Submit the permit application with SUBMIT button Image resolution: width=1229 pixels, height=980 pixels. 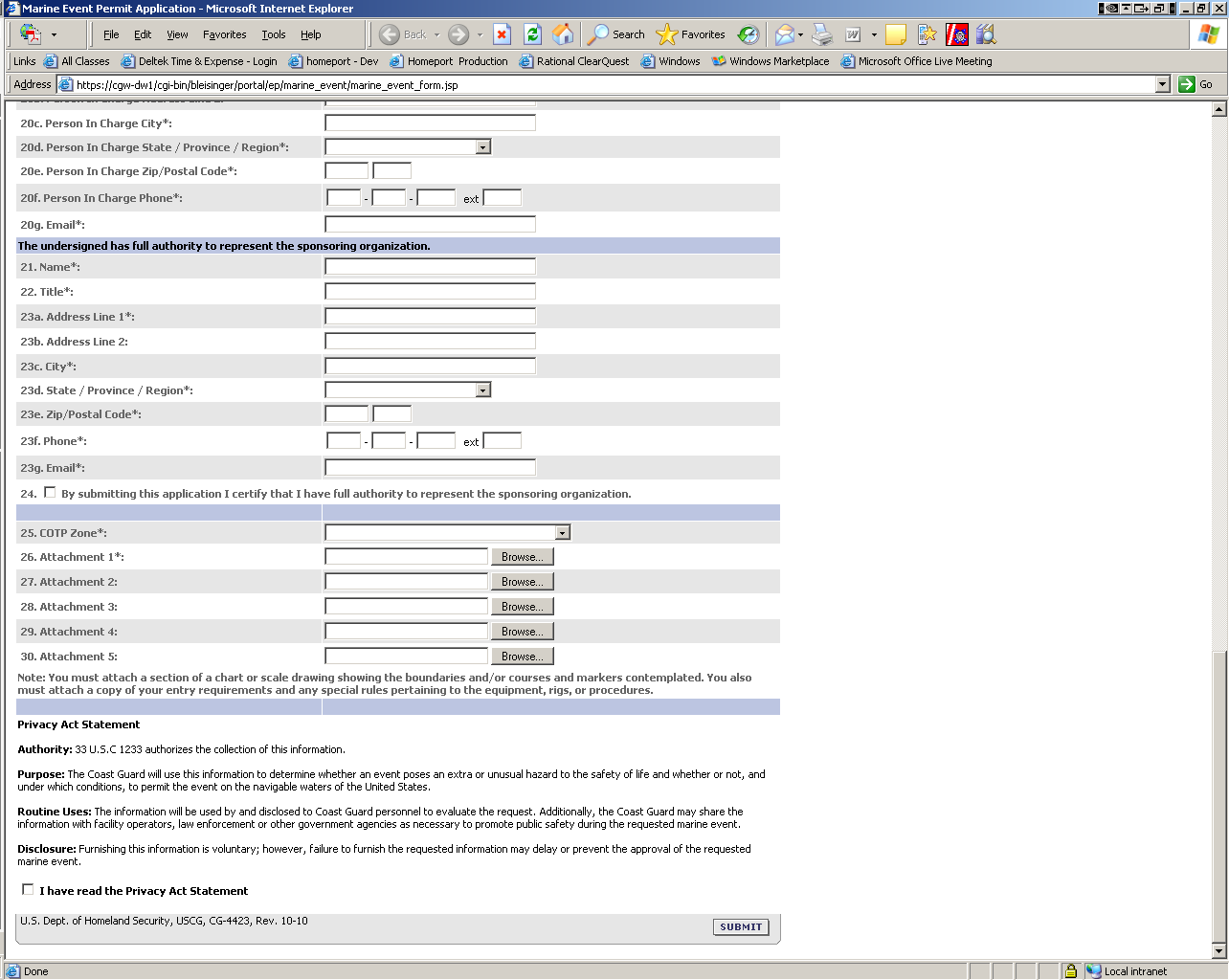741,926
